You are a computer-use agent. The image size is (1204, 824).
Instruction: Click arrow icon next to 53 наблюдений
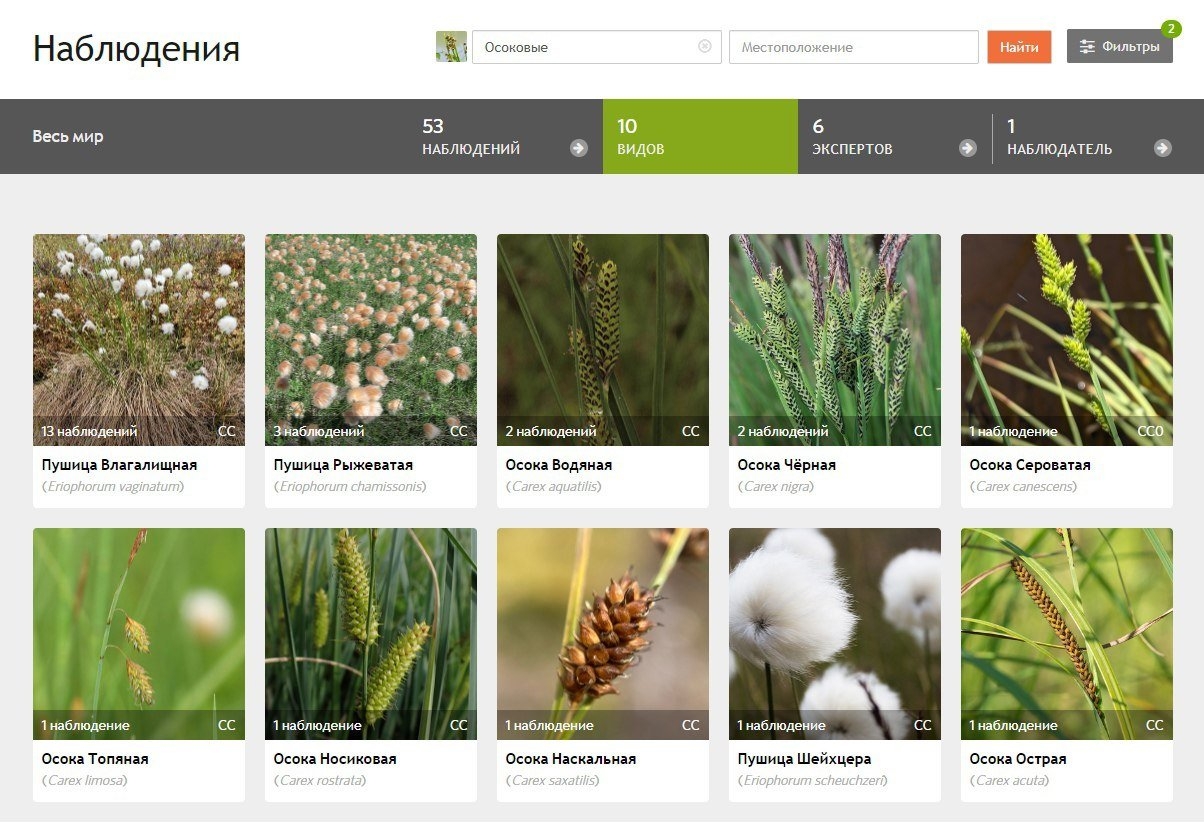[x=579, y=148]
